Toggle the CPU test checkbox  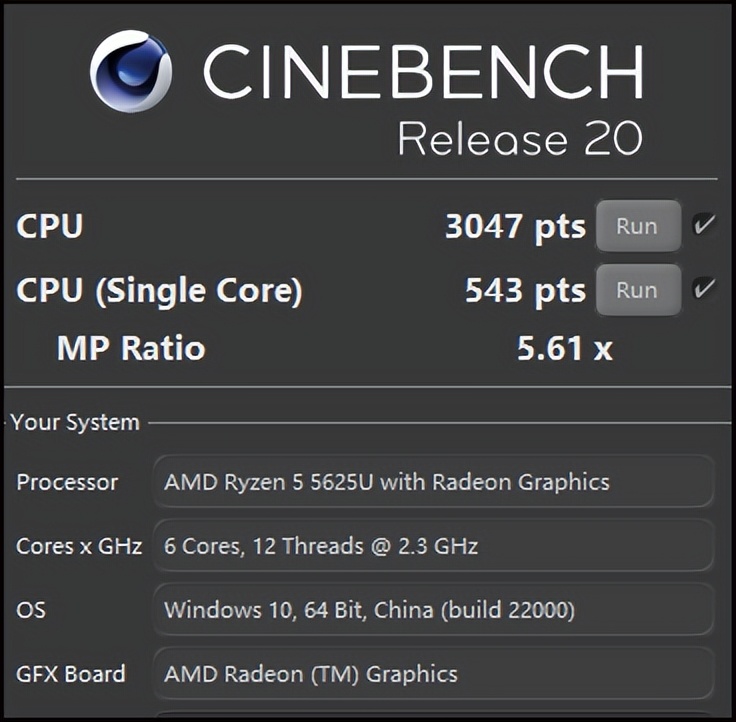[x=704, y=225]
